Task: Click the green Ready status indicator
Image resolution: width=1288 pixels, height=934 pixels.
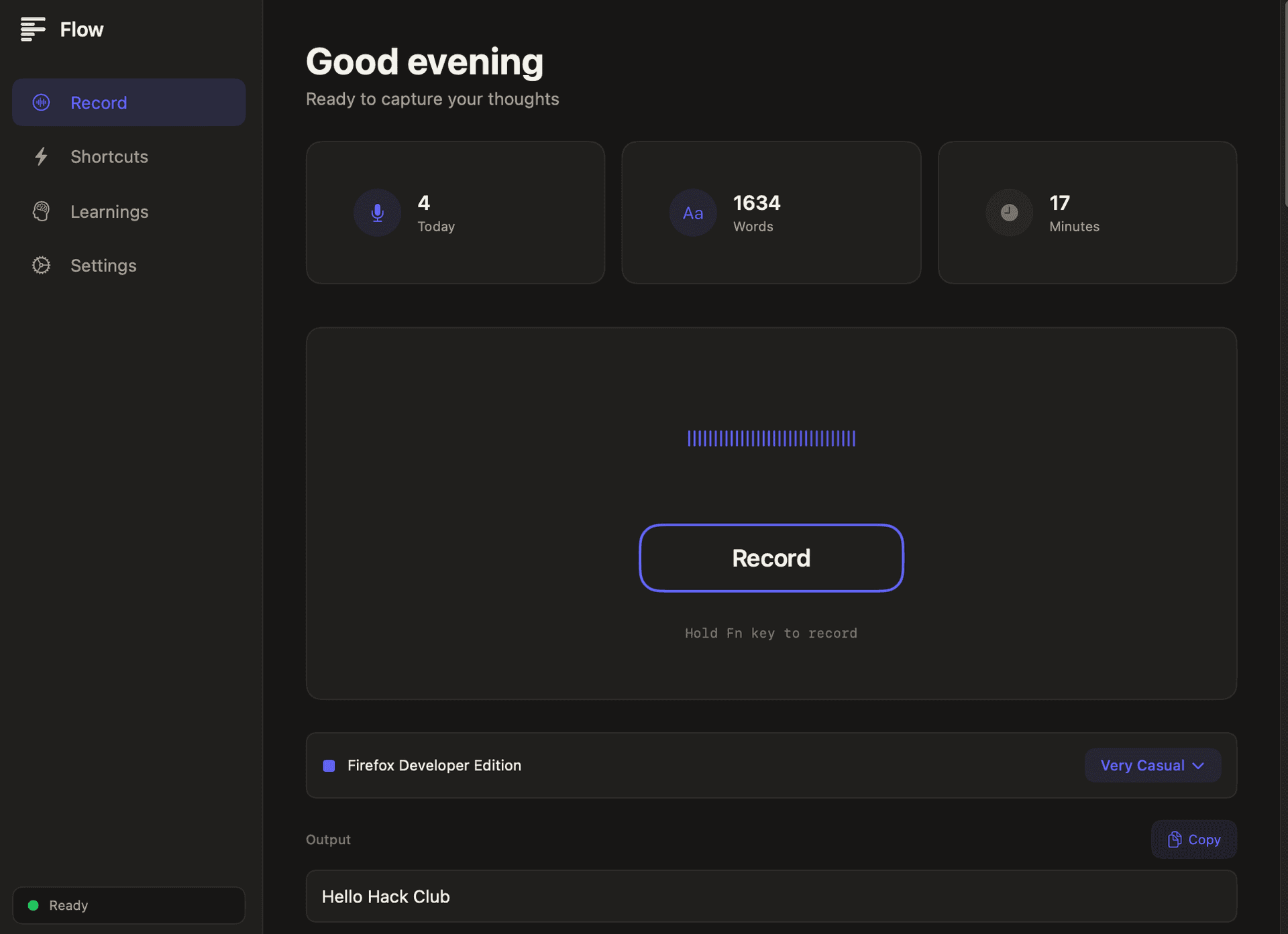Action: pyautogui.click(x=33, y=905)
